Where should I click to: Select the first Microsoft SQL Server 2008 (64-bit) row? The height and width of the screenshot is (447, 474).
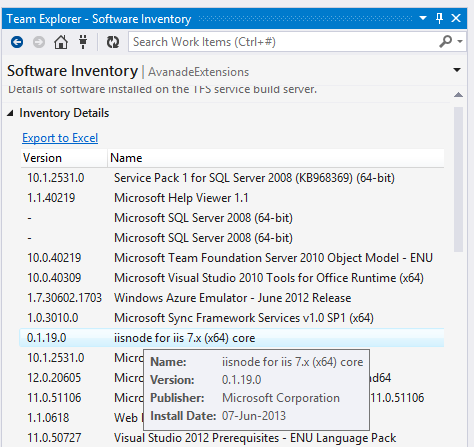coord(232,218)
